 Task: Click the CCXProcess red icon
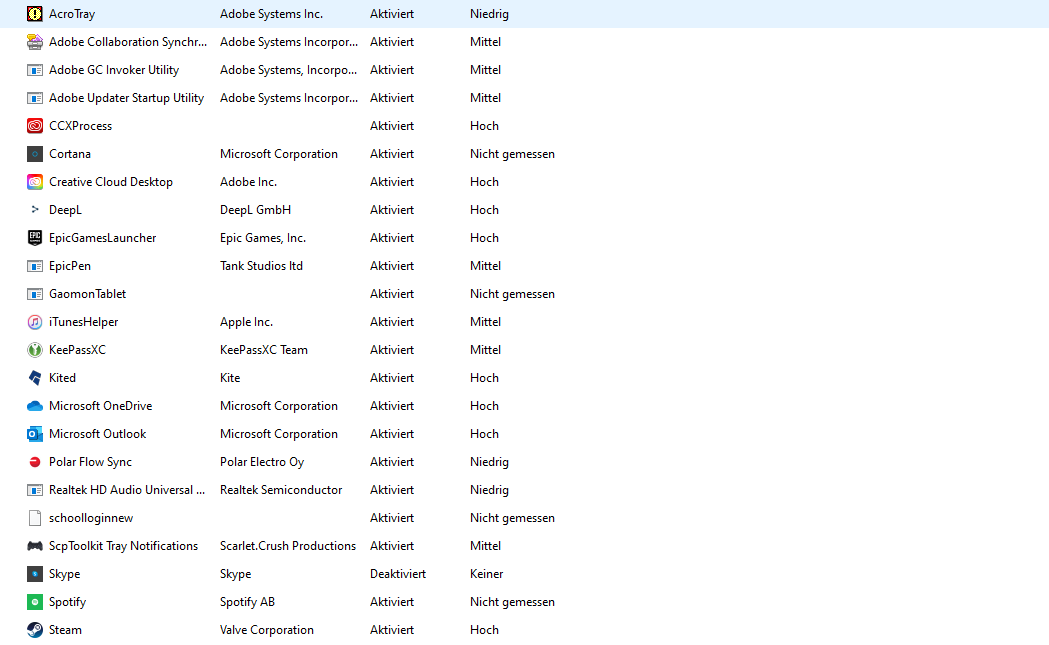(35, 126)
